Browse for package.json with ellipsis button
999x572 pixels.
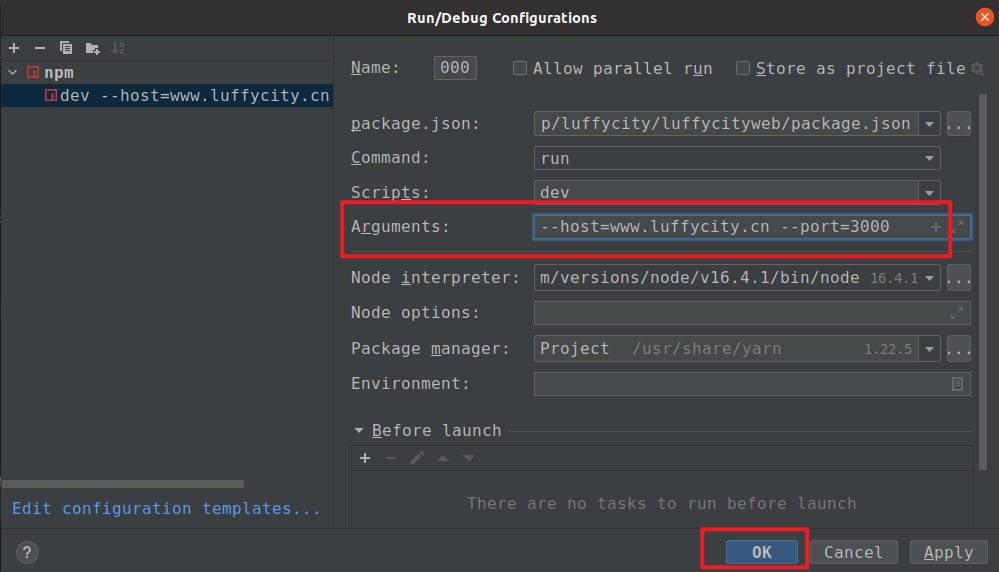[x=959, y=124]
